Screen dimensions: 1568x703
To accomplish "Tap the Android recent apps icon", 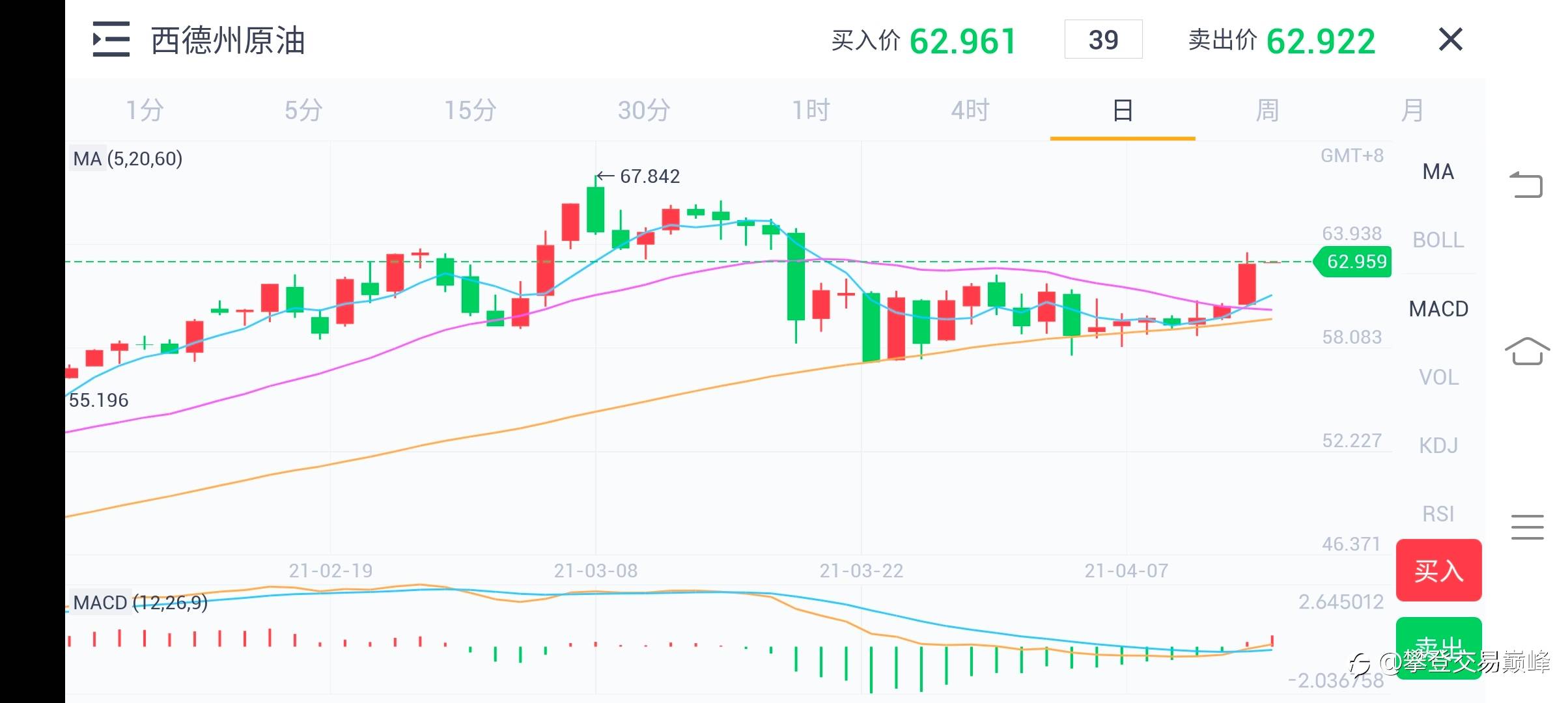I will tap(1526, 527).
